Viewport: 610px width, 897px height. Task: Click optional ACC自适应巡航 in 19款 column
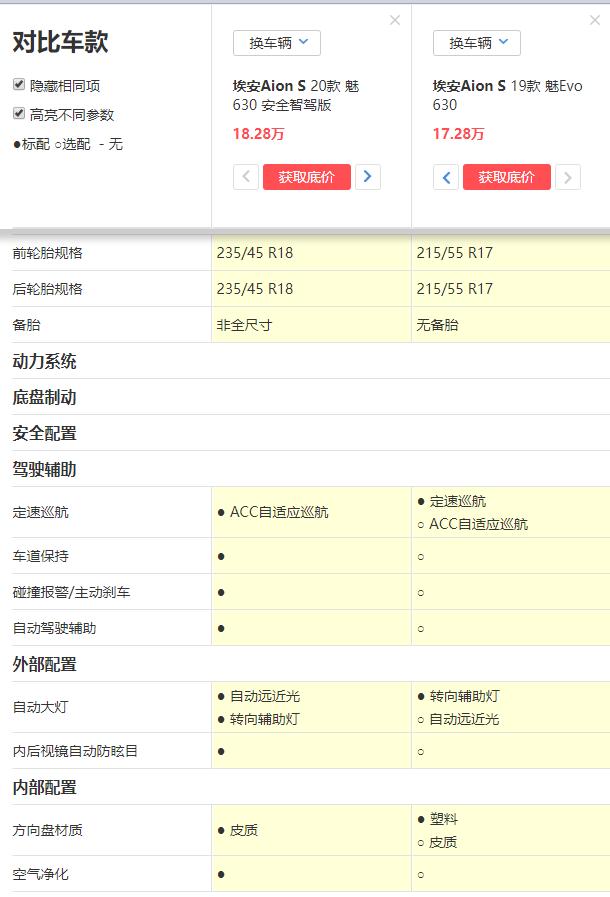coord(478,524)
